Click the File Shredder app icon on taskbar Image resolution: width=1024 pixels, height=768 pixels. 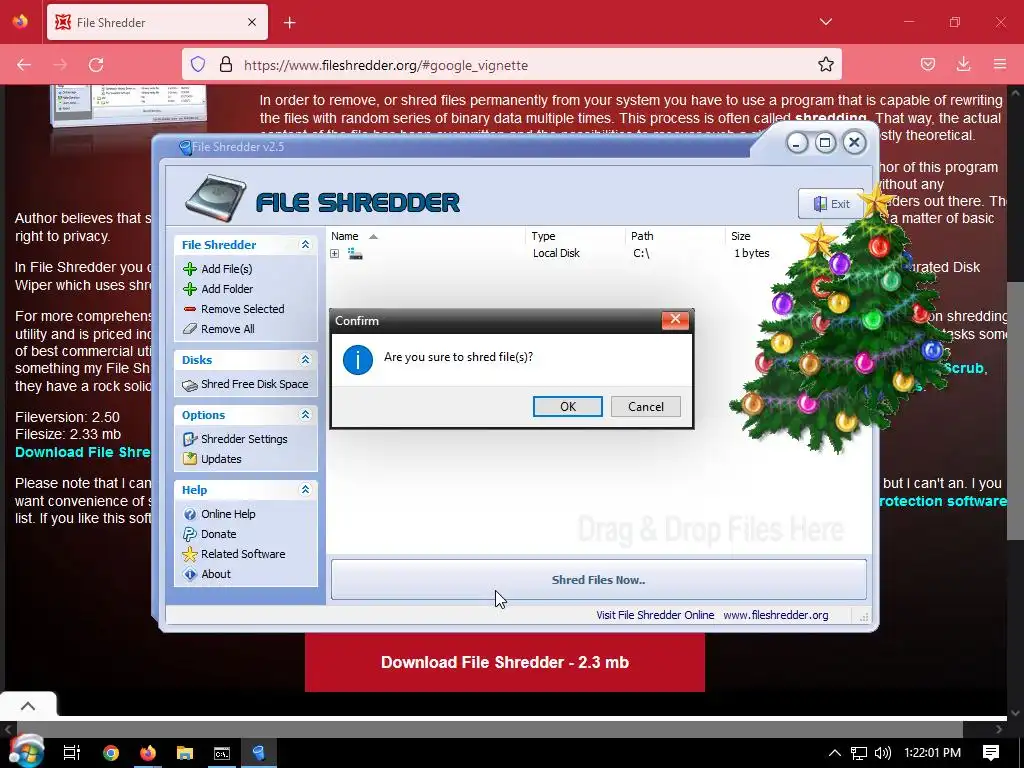(259, 753)
